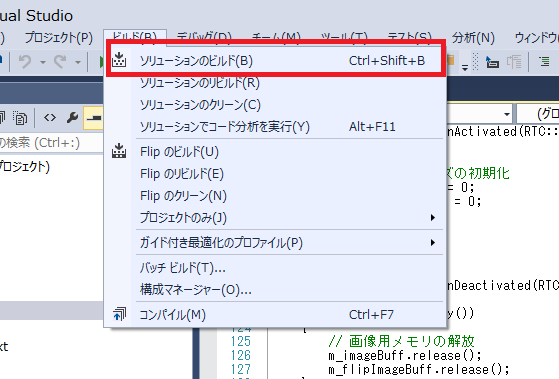Toggle the Preview Selected Items button
This screenshot has height=379, width=559.
(x=93, y=118)
